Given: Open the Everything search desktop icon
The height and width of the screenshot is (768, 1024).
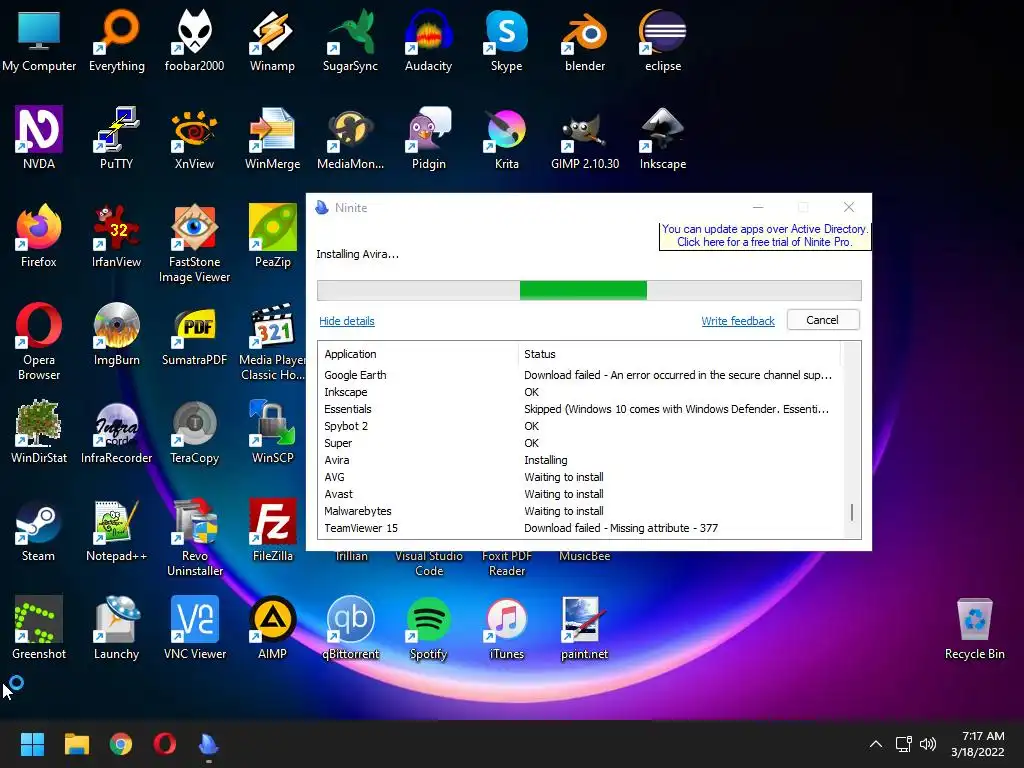Looking at the screenshot, I should click(116, 39).
